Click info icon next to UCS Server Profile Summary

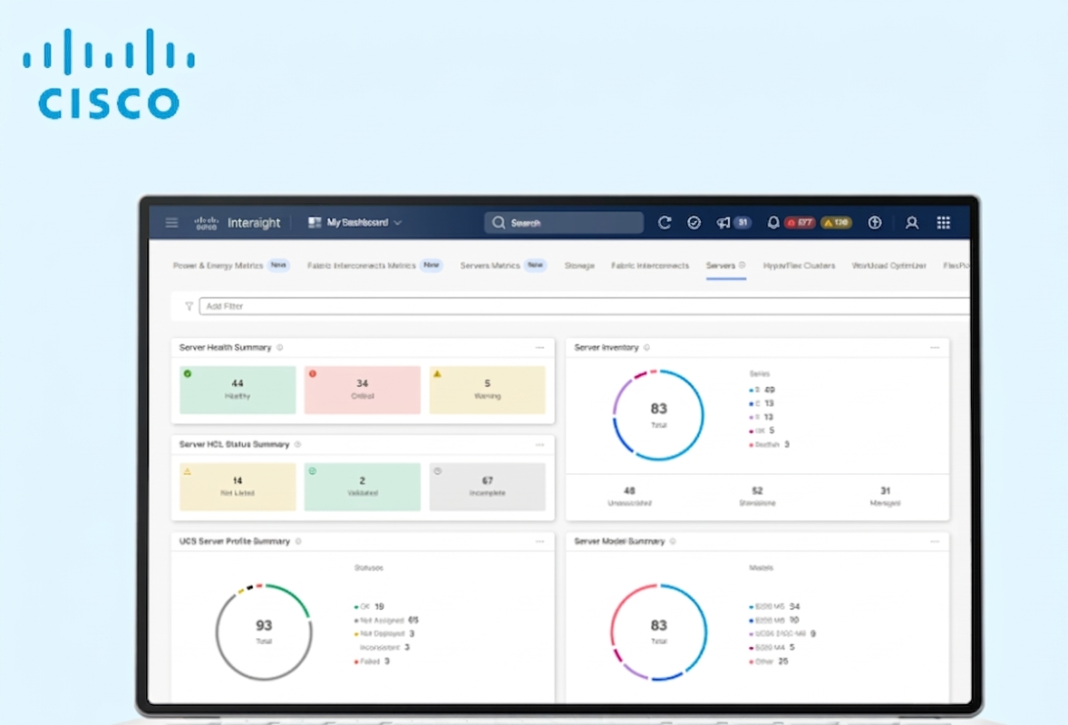click(298, 541)
